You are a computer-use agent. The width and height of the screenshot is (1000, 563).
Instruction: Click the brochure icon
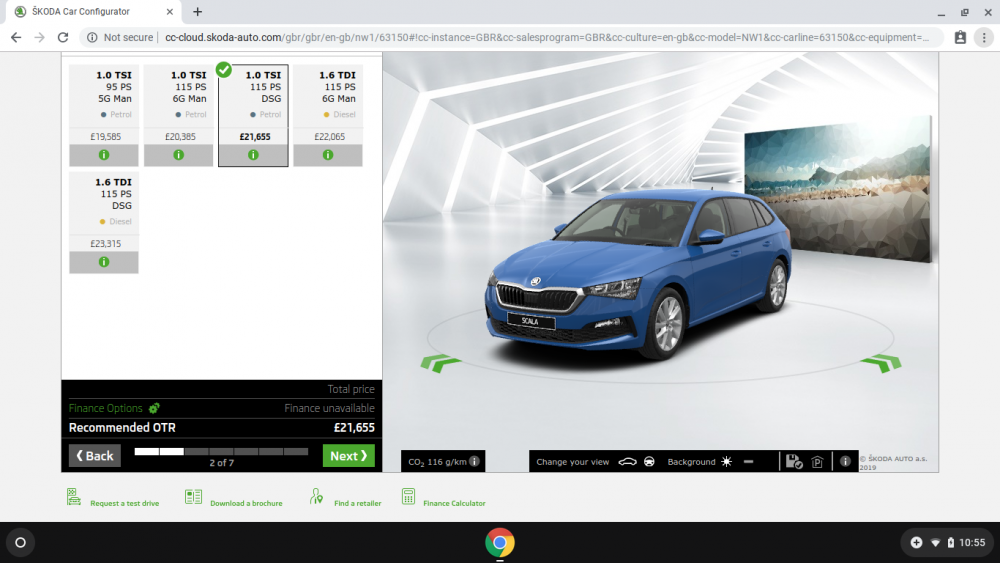point(193,497)
